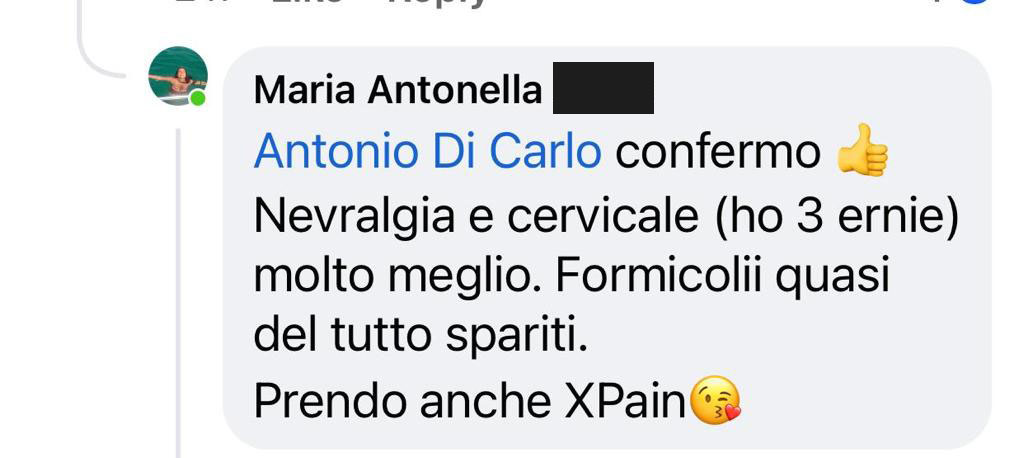Open the blue reaction icon at top right
1024x458 pixels.
pyautogui.click(x=973, y=2)
